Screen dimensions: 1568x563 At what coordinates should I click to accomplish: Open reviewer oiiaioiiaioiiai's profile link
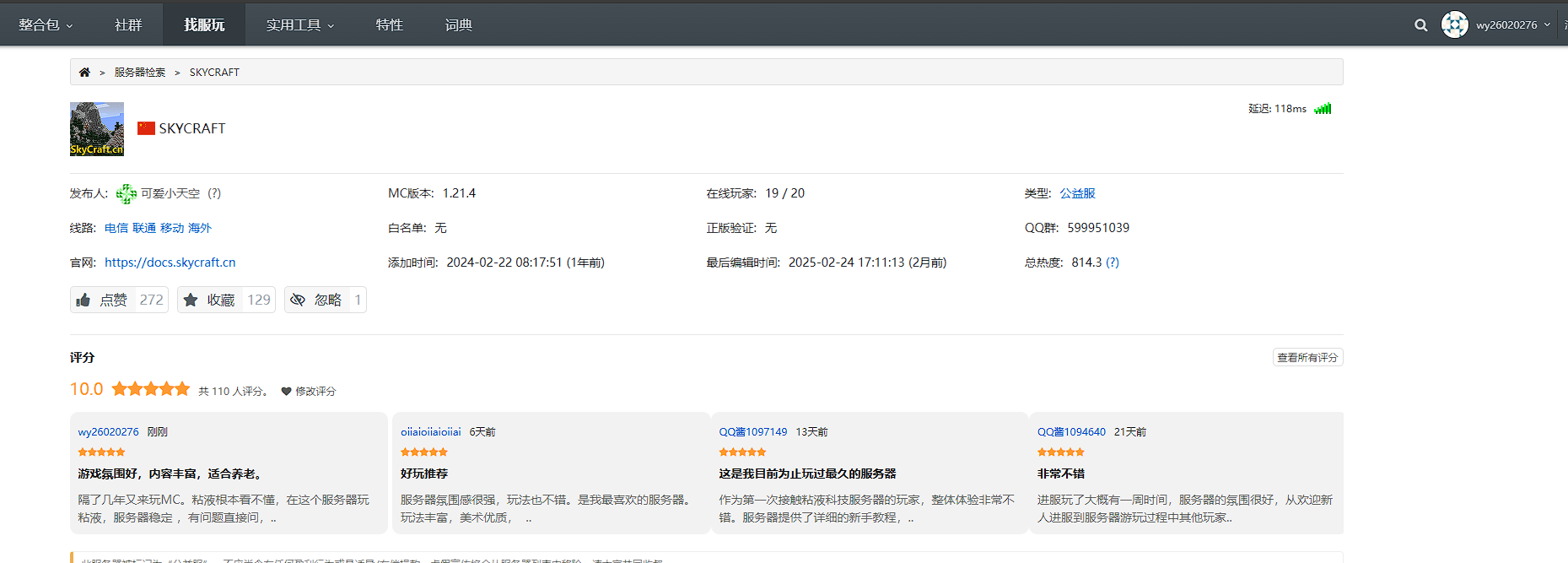(x=431, y=432)
